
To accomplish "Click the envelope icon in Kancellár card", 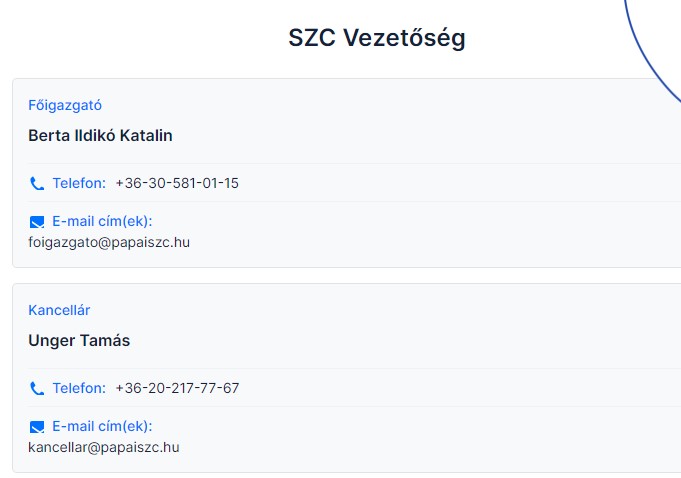I will (37, 426).
